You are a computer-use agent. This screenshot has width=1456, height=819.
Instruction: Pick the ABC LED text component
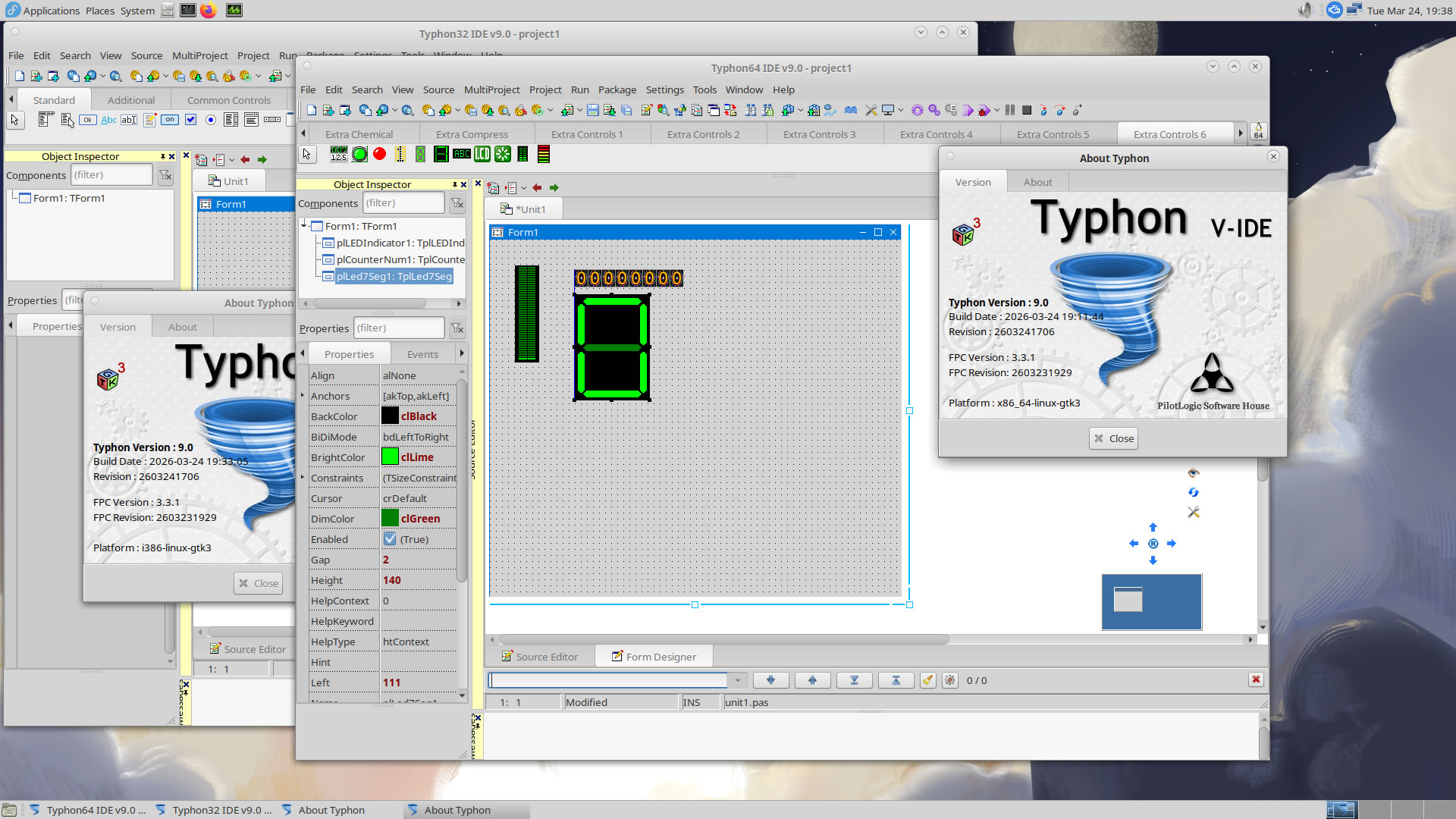(x=462, y=155)
